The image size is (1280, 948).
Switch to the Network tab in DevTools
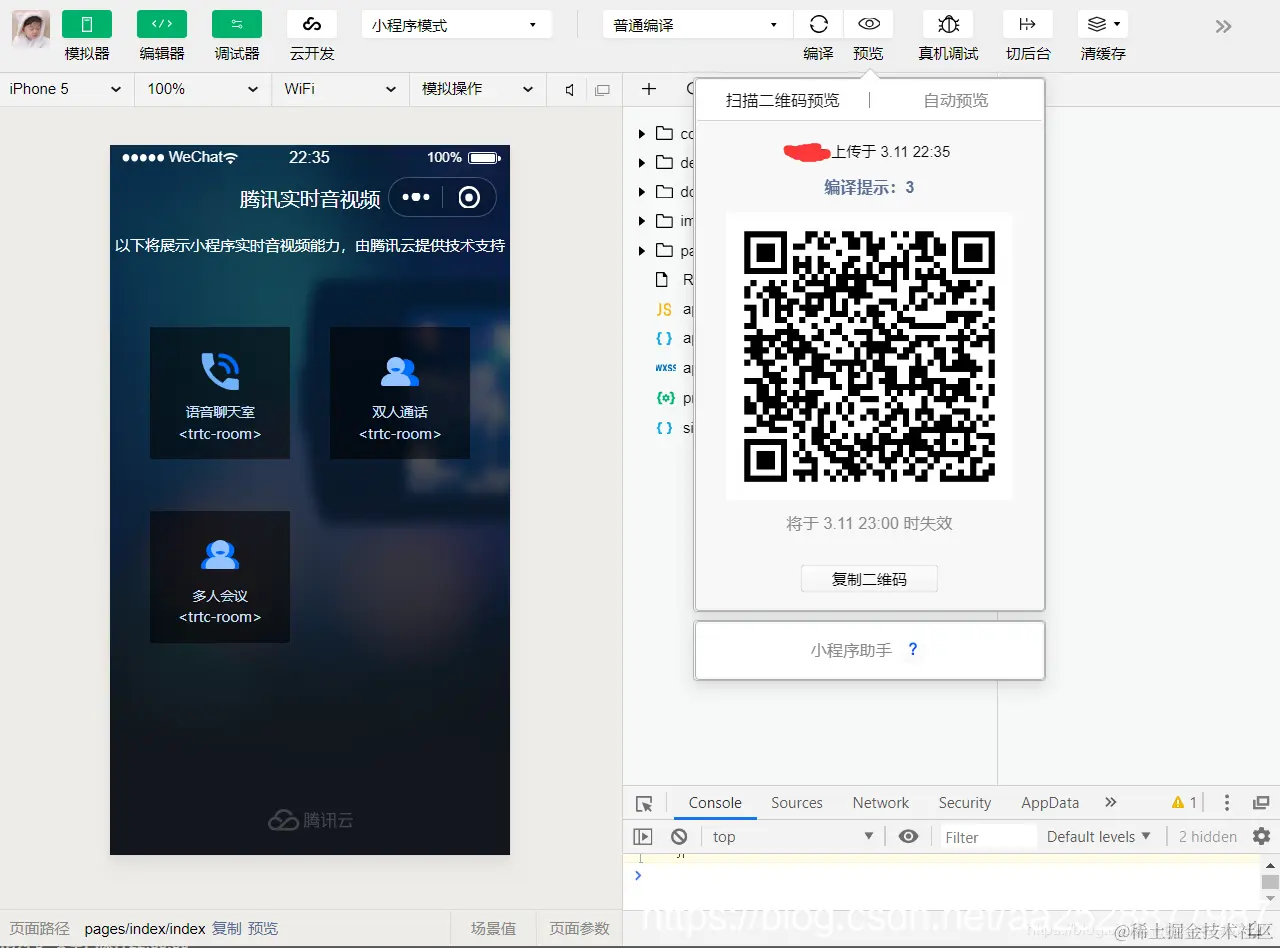[881, 803]
